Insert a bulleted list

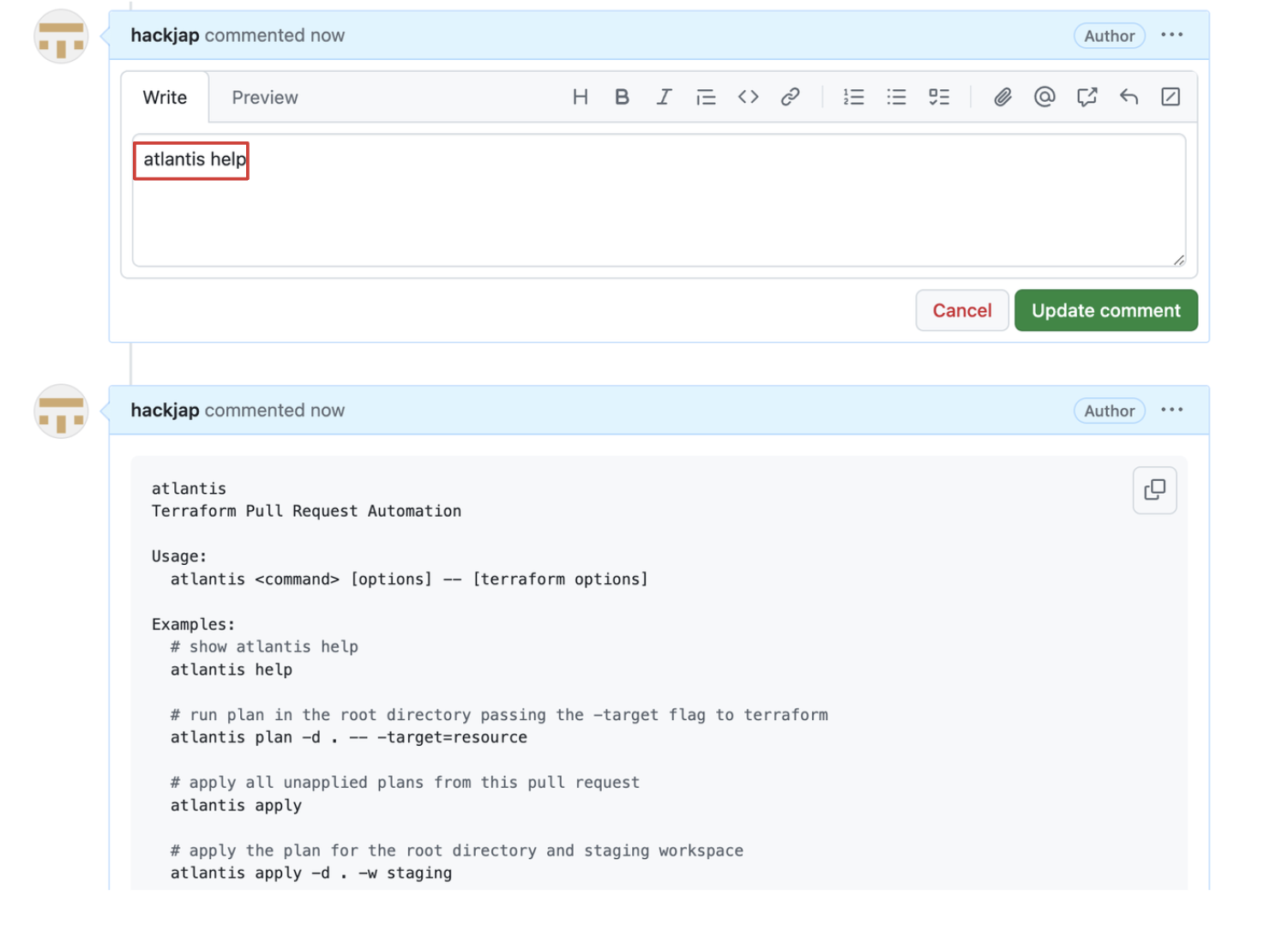(x=896, y=97)
